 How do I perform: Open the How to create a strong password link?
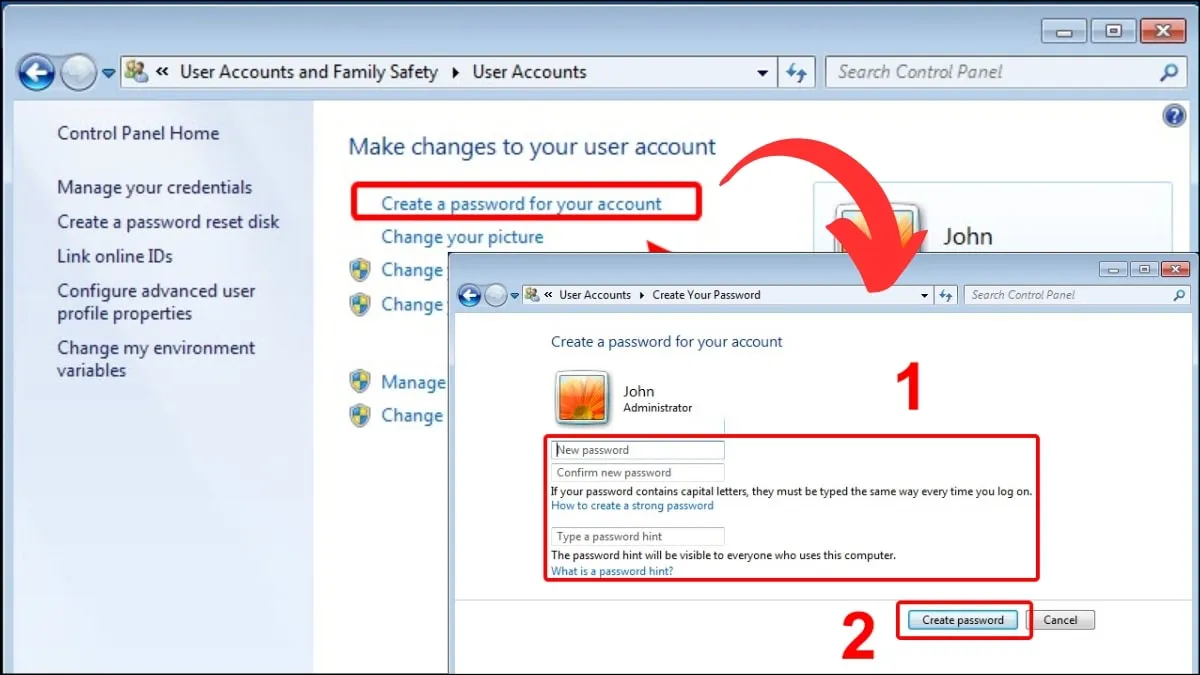click(632, 506)
